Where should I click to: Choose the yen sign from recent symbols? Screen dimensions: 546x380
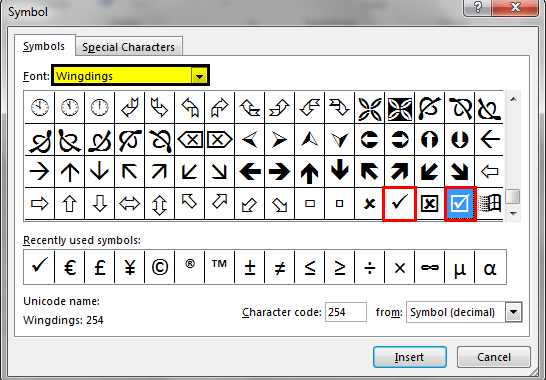coord(130,267)
